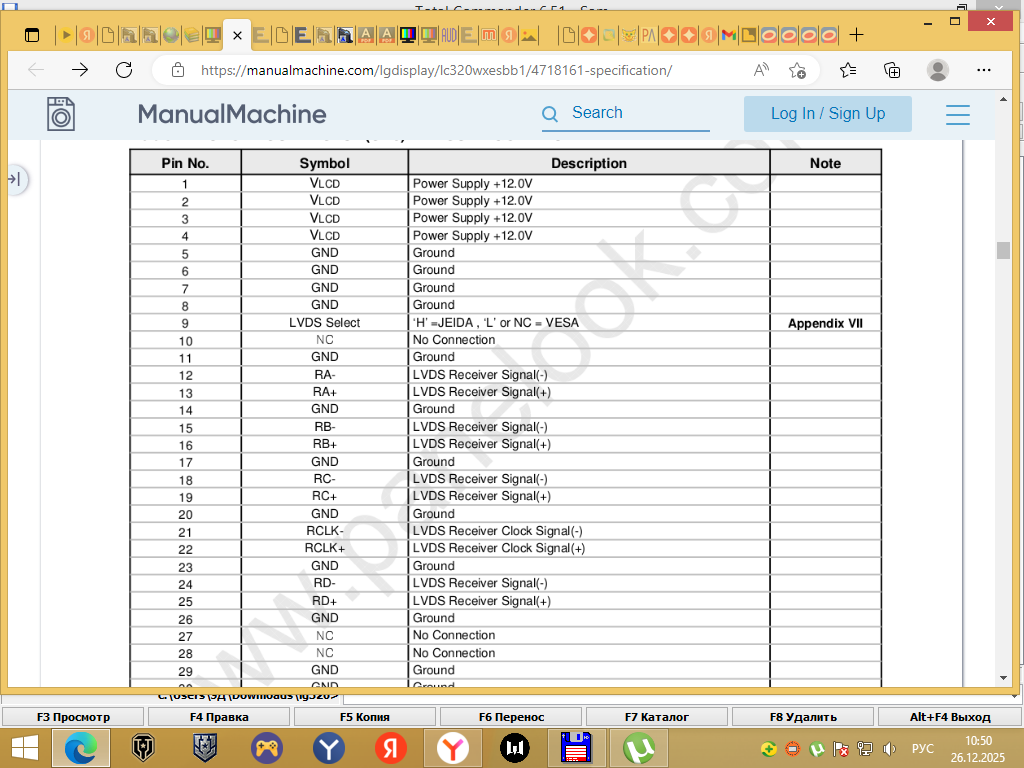Click the ManualMachine logo icon
The width and height of the screenshot is (1024, 768).
tap(61, 114)
